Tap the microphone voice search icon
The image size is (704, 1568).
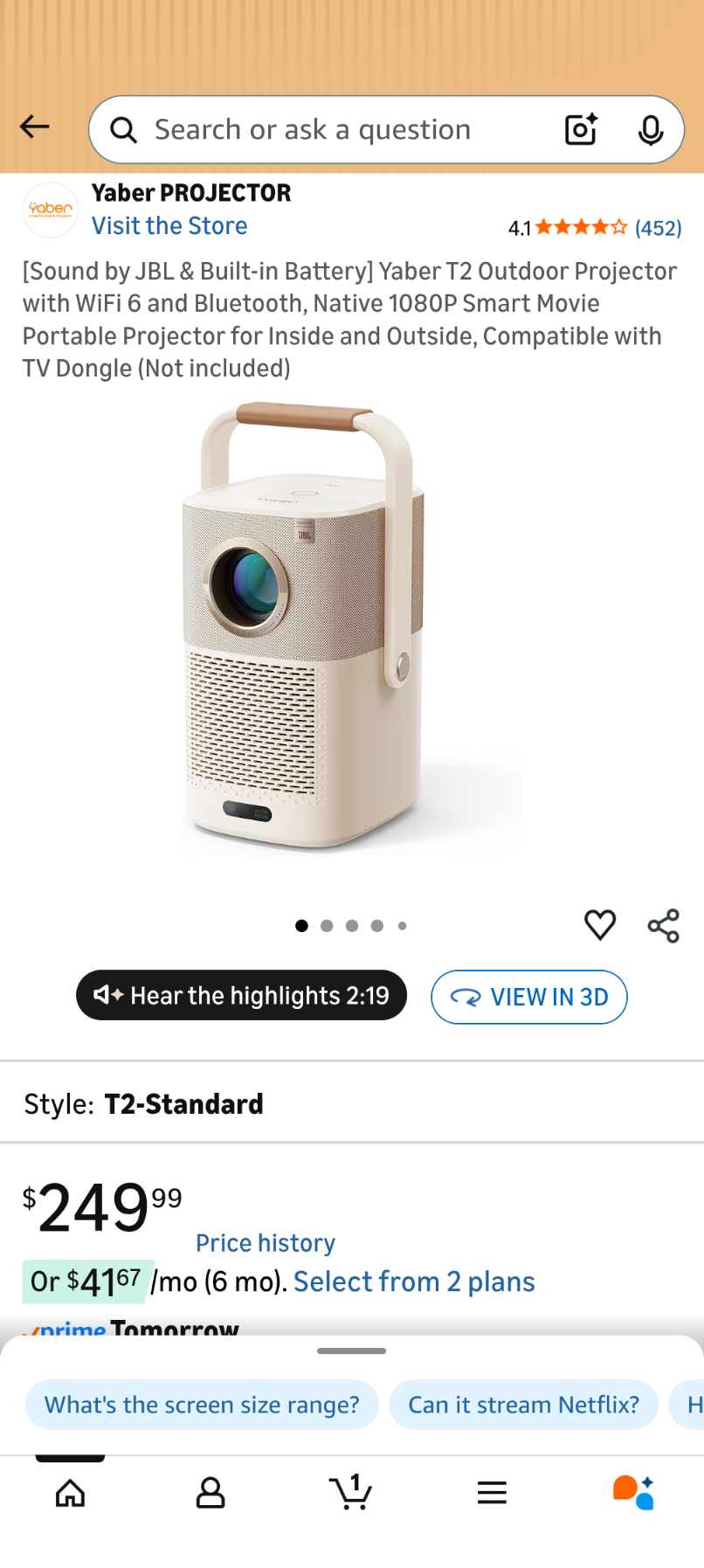[651, 129]
